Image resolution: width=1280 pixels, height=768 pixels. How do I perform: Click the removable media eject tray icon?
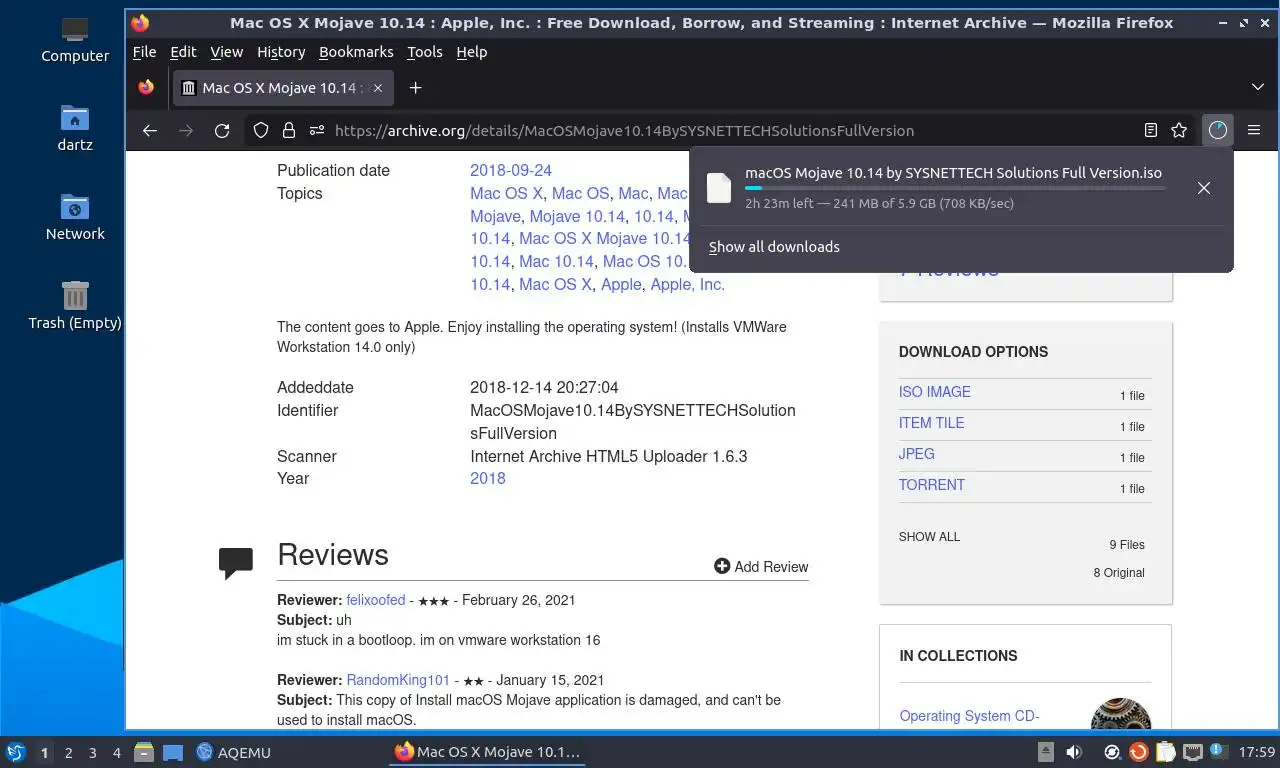coord(1046,752)
